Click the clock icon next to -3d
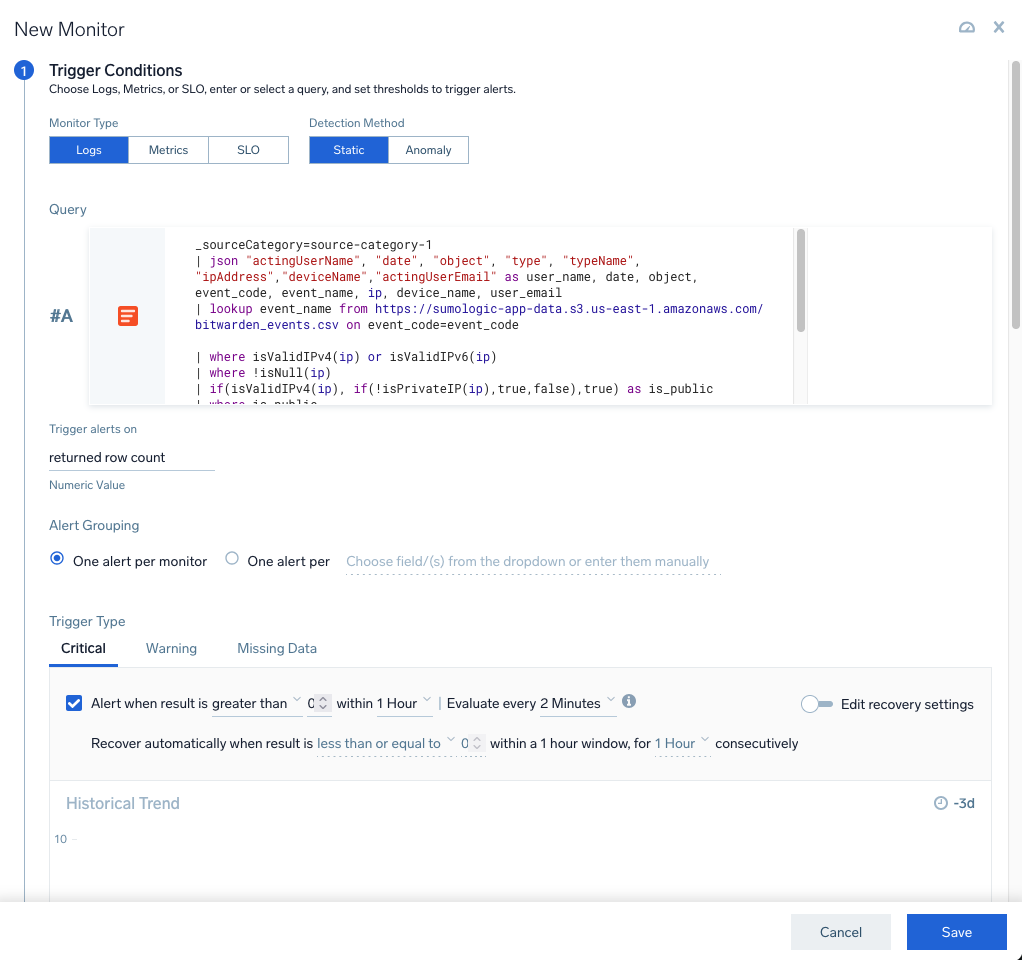 (940, 803)
